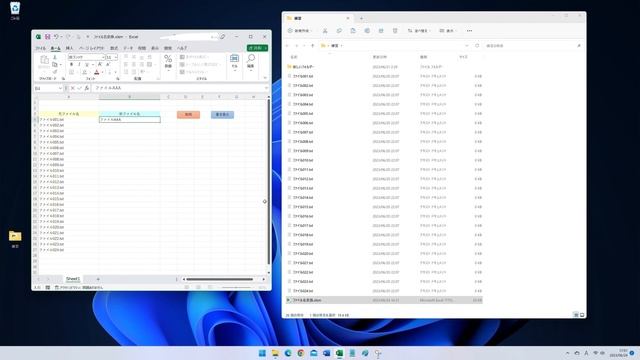
Task: Cancel the formula bar entry with X
Action: click(73, 88)
